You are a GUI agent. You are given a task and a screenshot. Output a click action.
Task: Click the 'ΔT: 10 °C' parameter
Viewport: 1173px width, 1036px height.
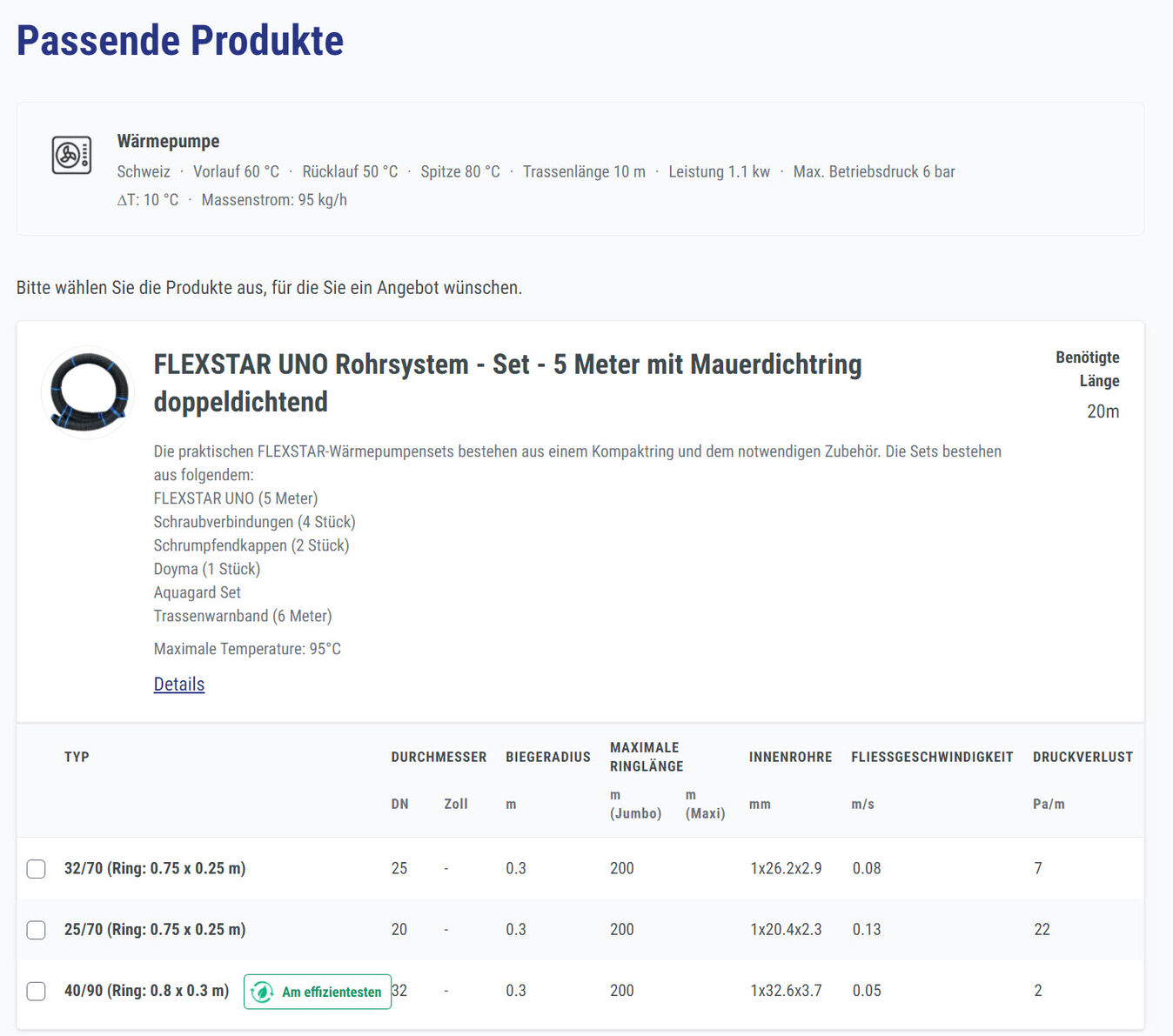(148, 200)
